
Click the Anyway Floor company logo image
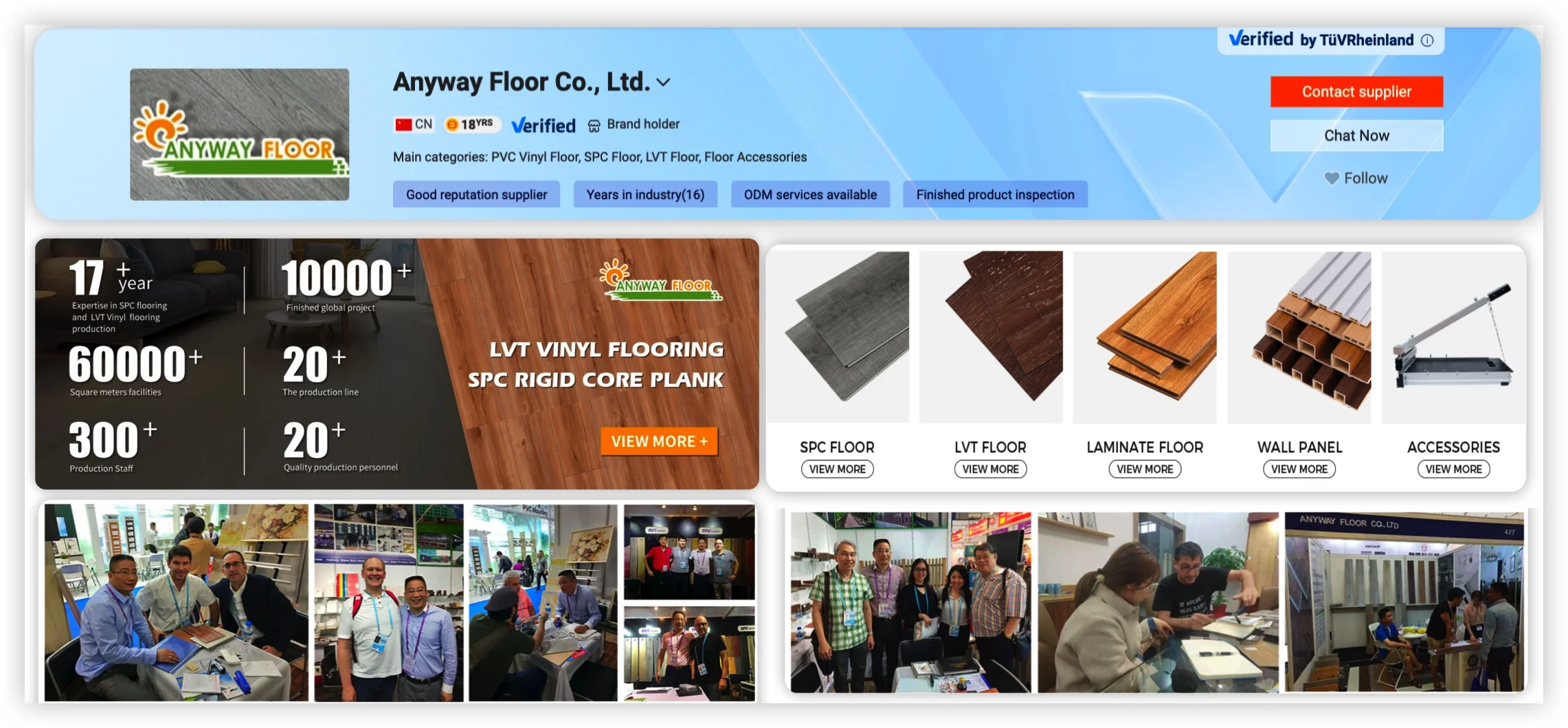pyautogui.click(x=239, y=135)
